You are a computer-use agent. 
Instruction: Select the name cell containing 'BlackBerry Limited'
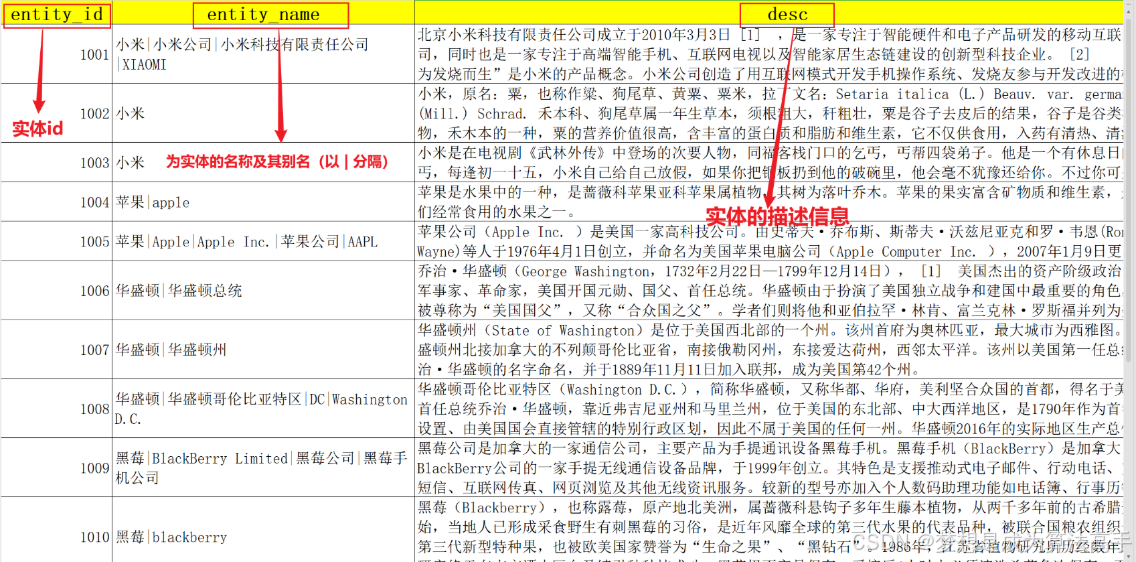[x=264, y=467]
